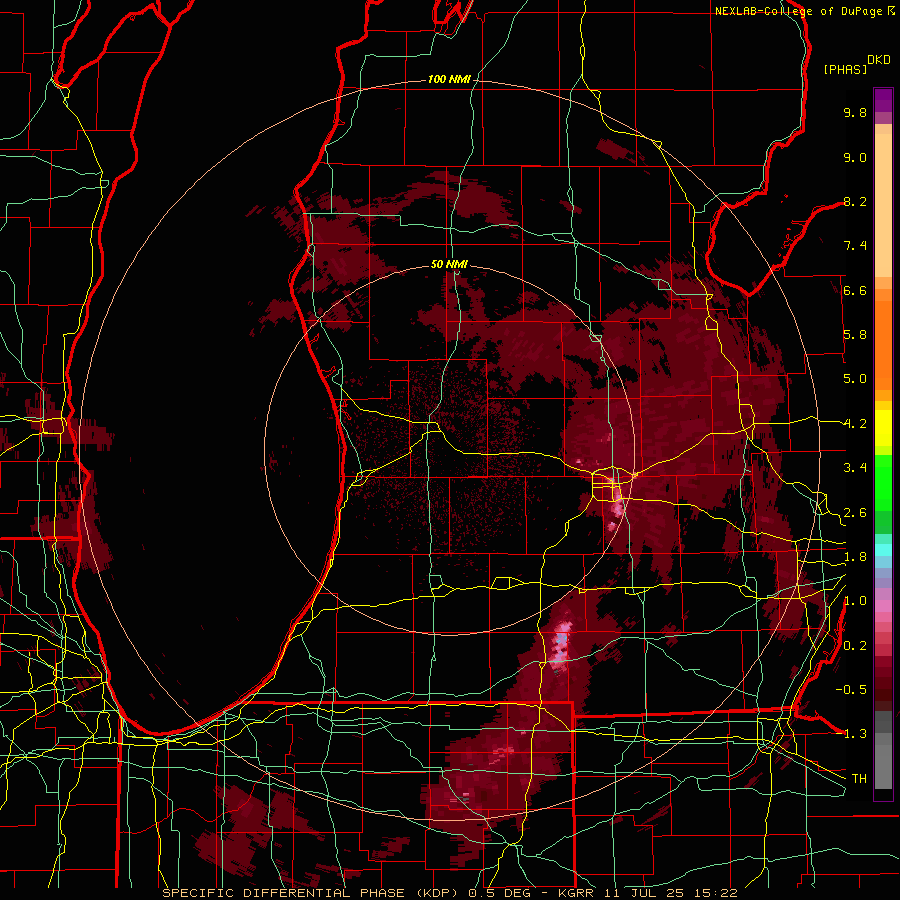This screenshot has height=900, width=900.
Task: Click the 5.8 value on the scale
Action: point(855,335)
